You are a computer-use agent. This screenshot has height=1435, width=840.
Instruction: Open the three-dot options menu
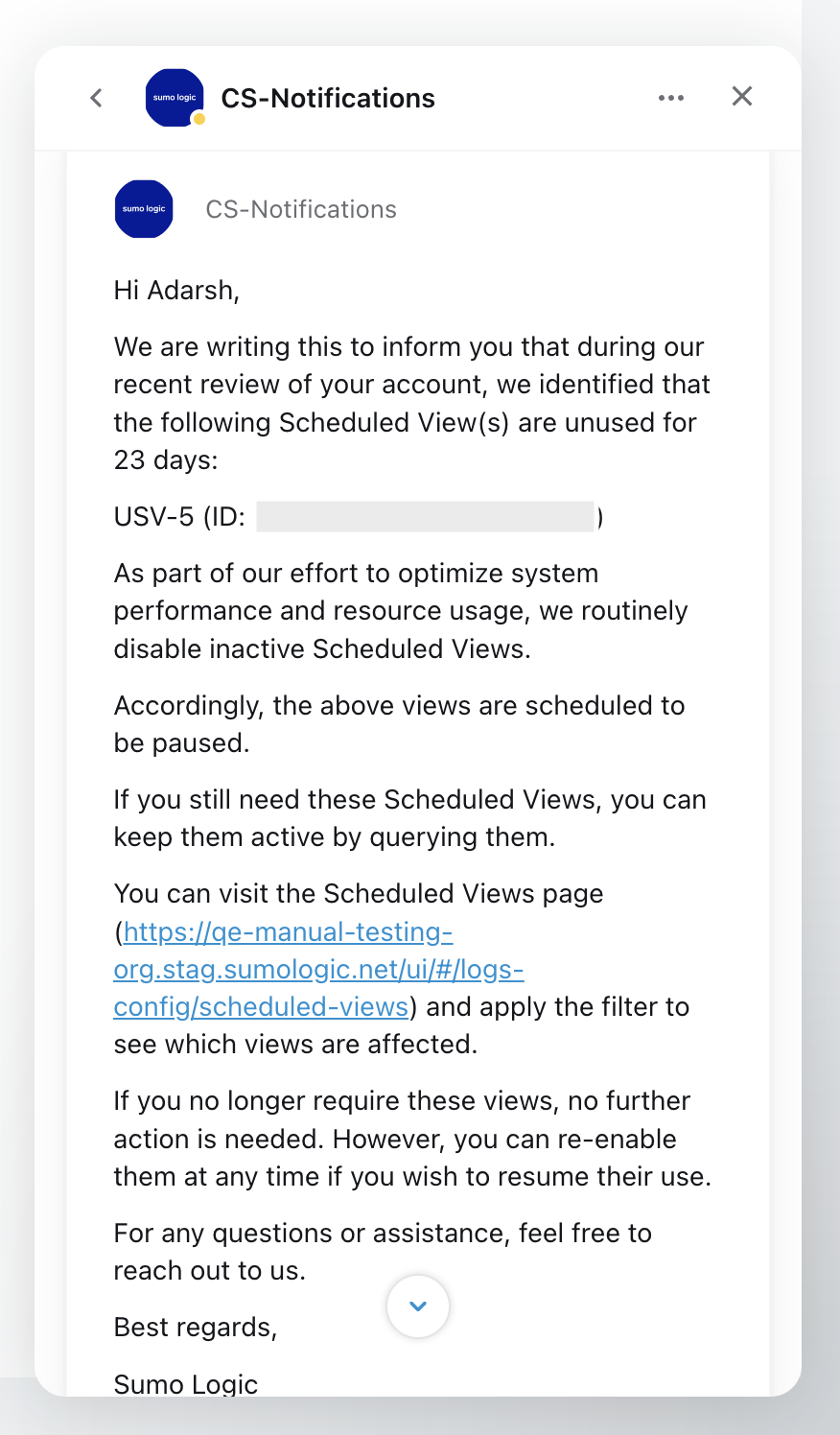[670, 97]
